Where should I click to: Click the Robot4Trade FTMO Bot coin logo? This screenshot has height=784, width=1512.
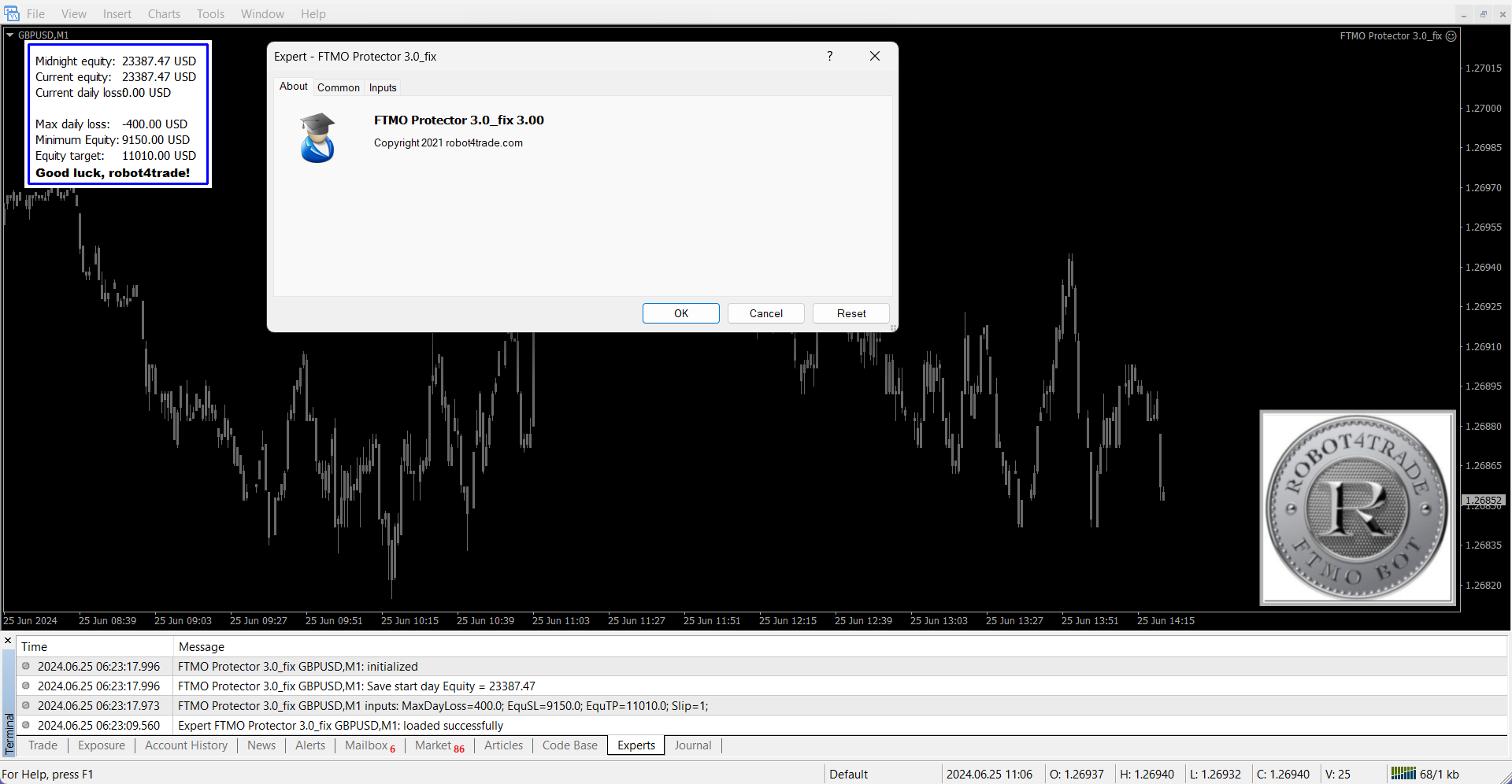pyautogui.click(x=1357, y=508)
